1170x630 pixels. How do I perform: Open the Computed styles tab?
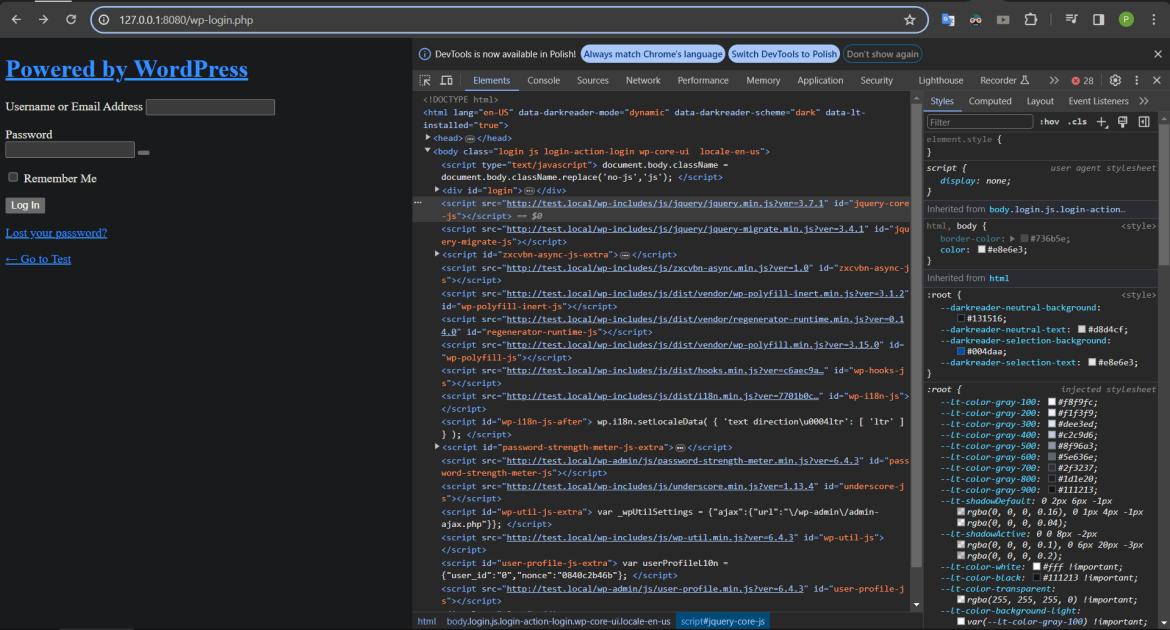pos(990,101)
